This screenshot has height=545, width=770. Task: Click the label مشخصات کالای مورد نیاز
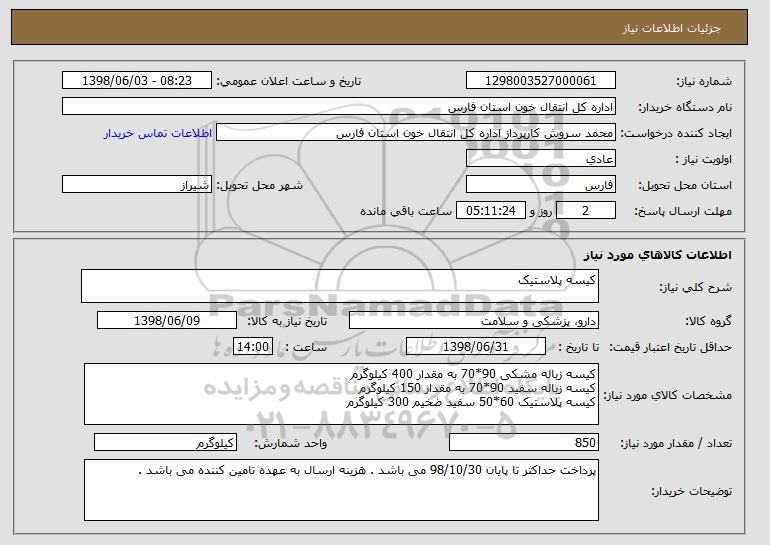pos(667,395)
